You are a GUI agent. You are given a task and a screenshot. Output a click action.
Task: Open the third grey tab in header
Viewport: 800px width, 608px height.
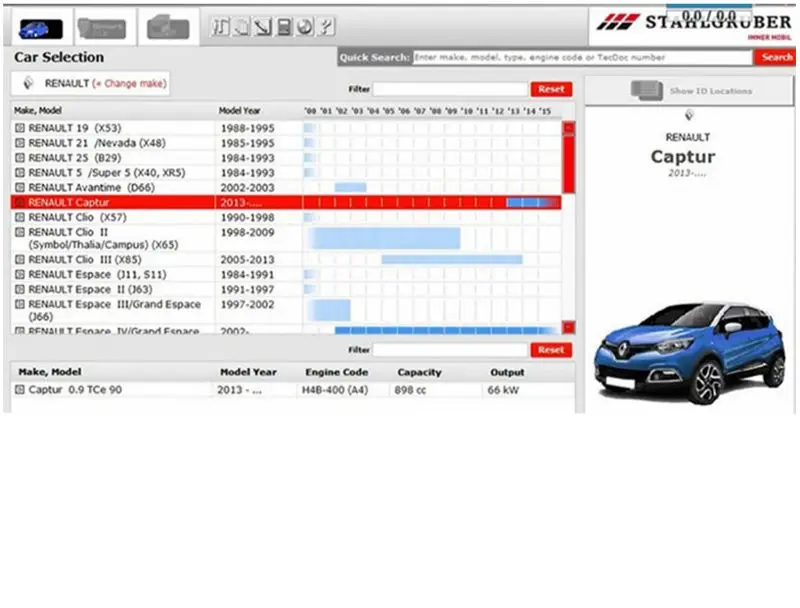[x=168, y=28]
